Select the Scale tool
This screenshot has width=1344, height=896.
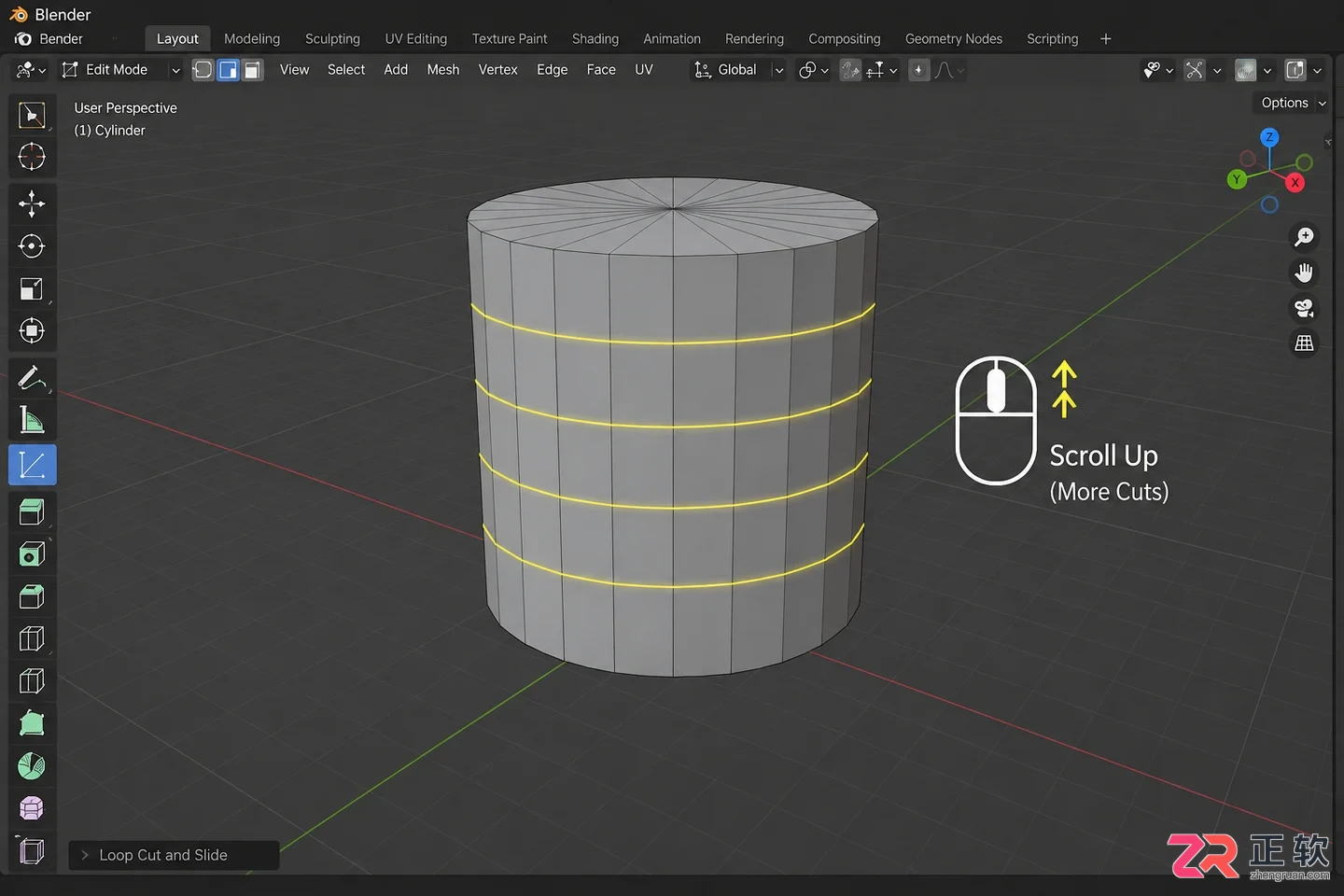tap(32, 289)
